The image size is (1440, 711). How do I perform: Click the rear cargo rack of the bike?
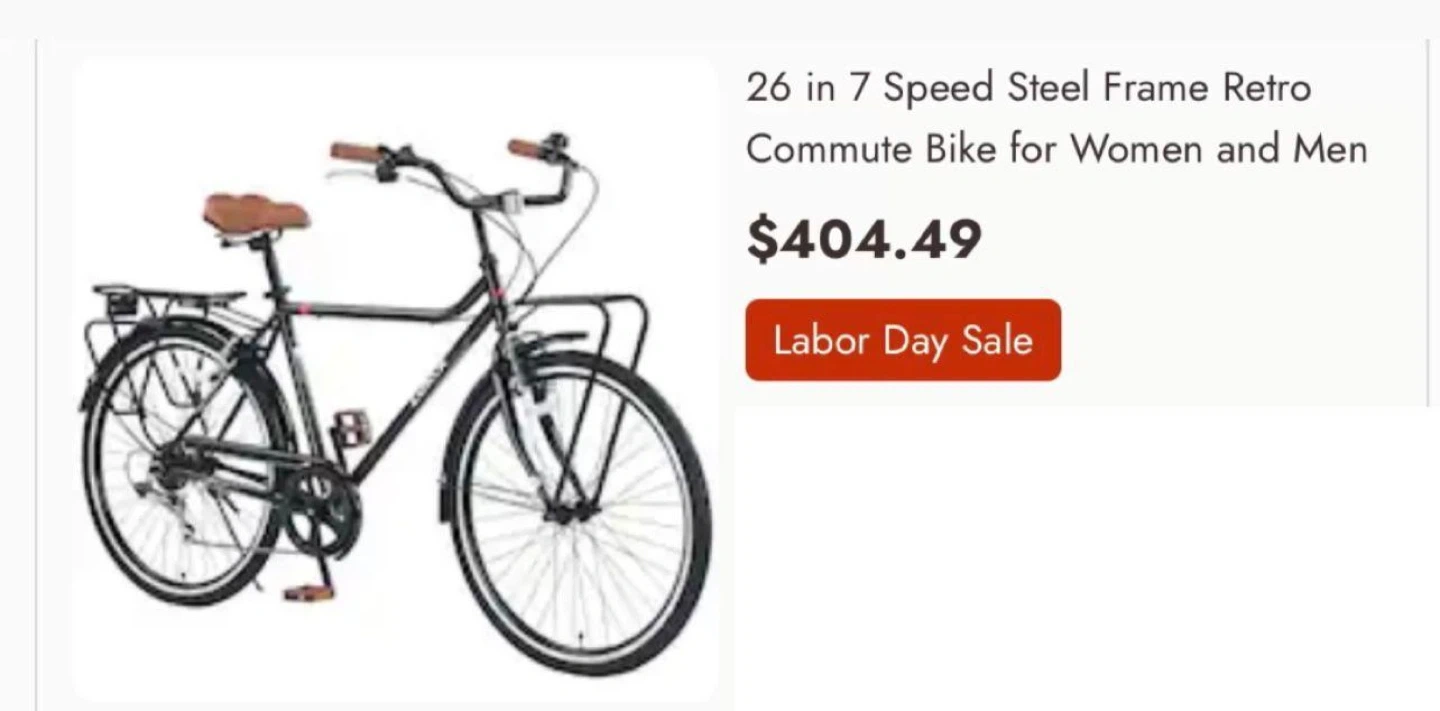click(170, 296)
